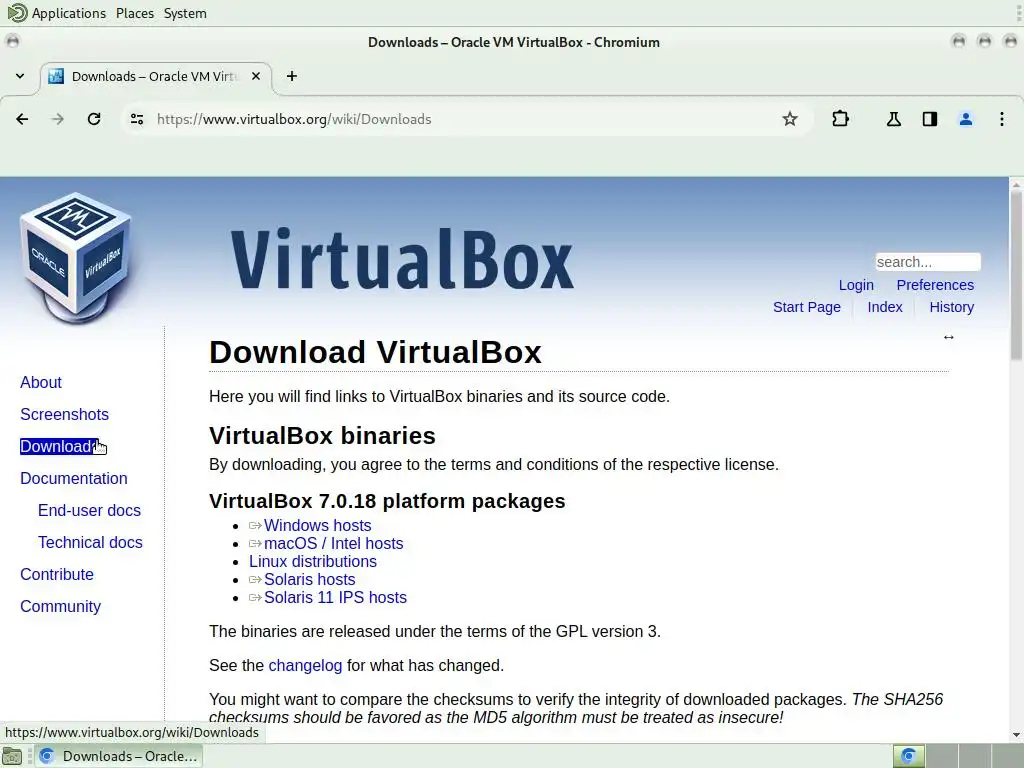Download the Windows hosts package
The image size is (1024, 768).
pyautogui.click(x=317, y=525)
